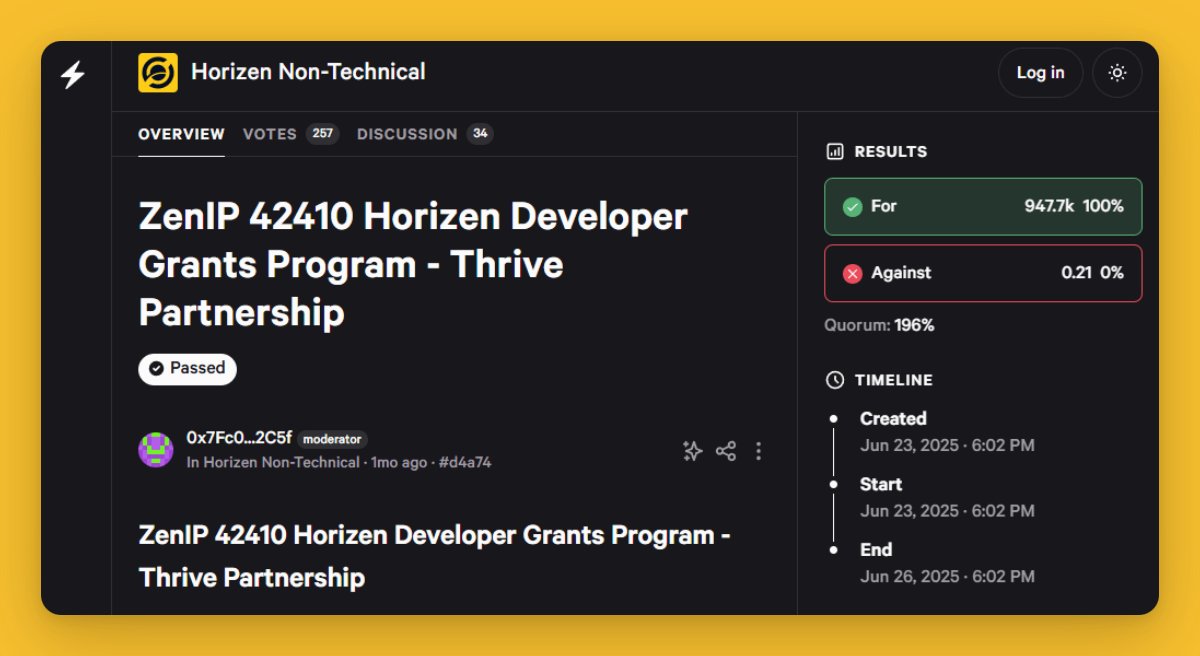Click the Against result bar
The height and width of the screenshot is (656, 1200).
[x=983, y=273]
